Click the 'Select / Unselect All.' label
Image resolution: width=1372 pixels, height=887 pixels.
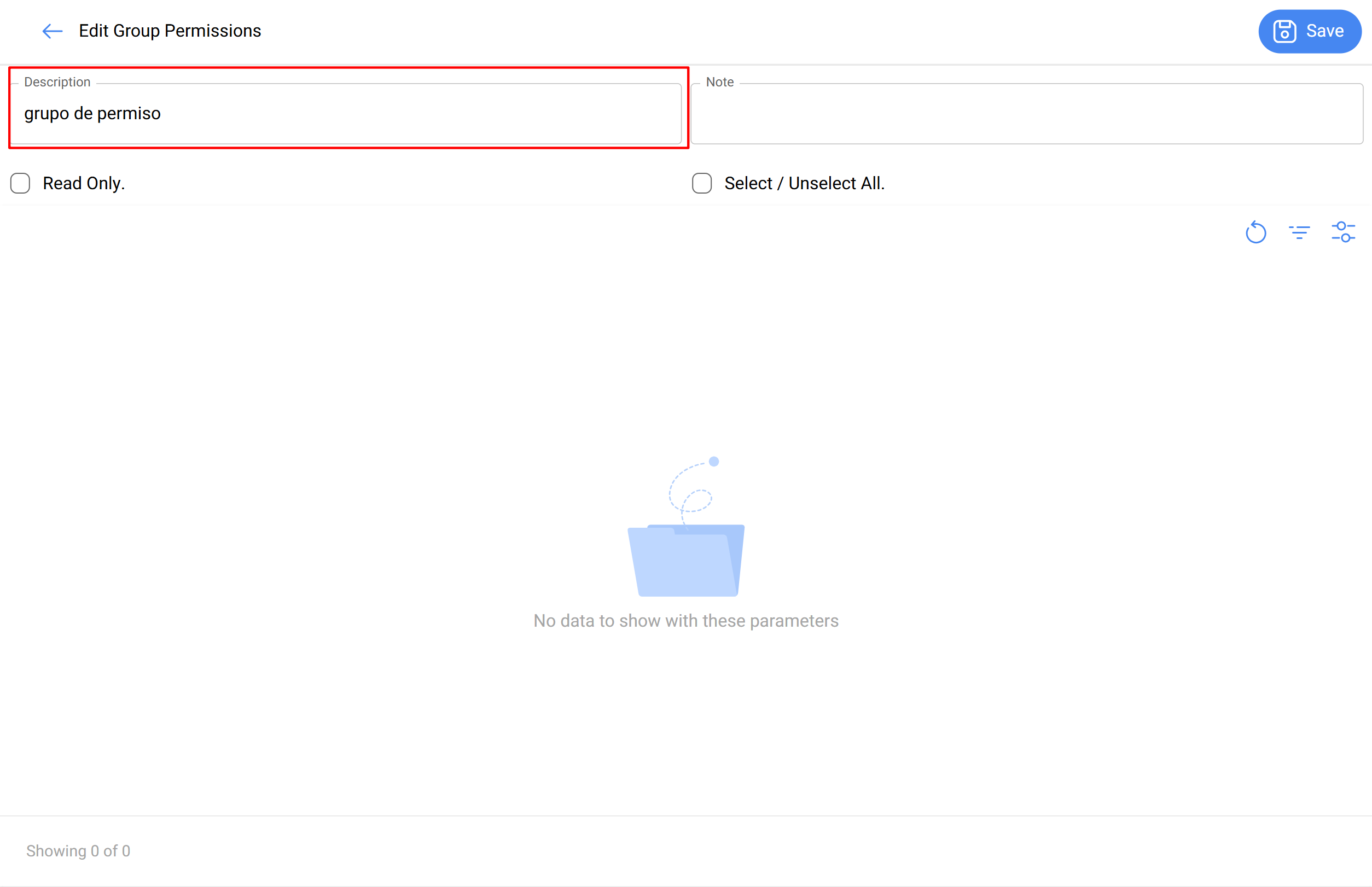(x=804, y=183)
